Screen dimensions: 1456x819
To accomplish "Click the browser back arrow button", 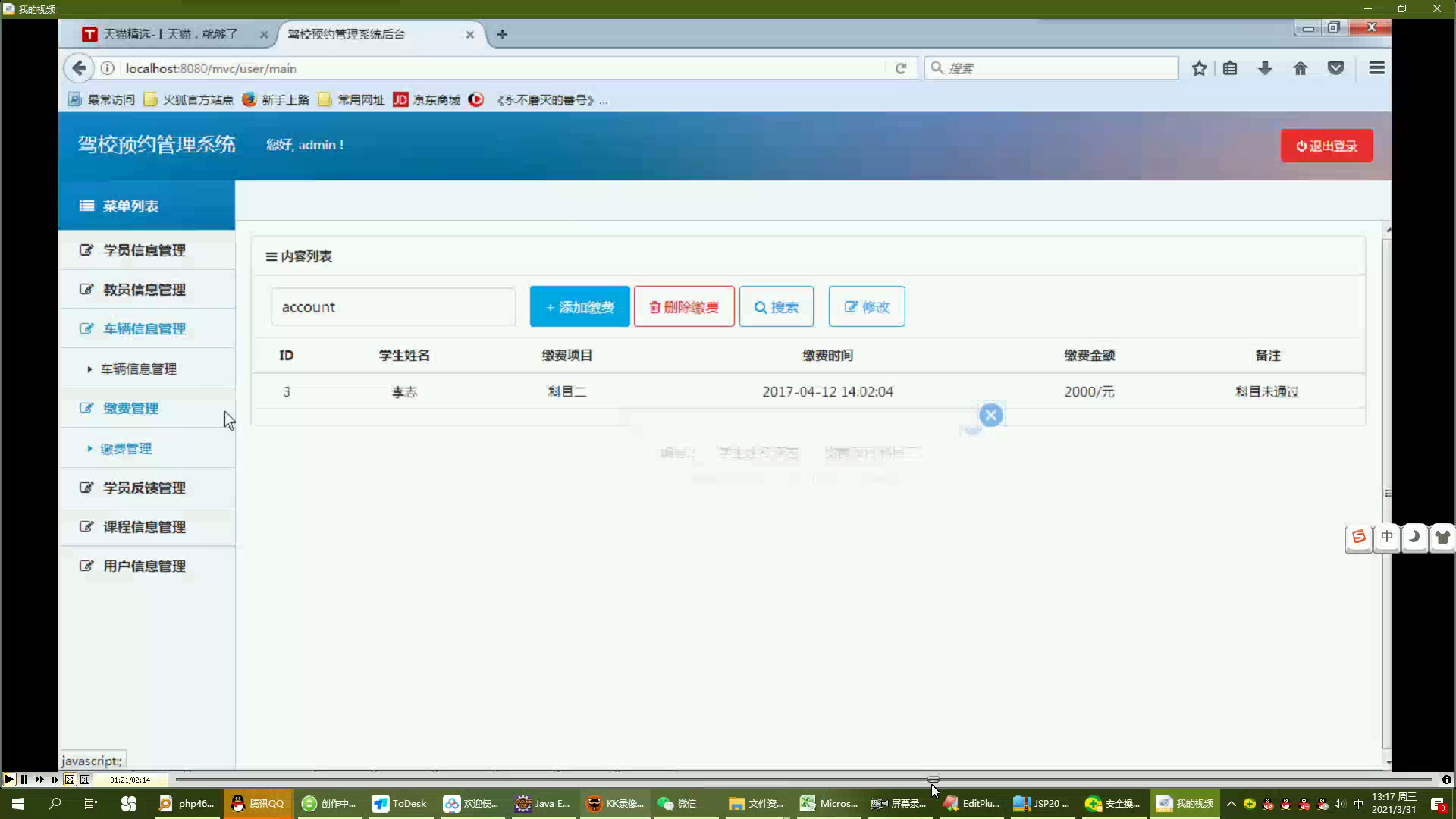I will click(78, 68).
